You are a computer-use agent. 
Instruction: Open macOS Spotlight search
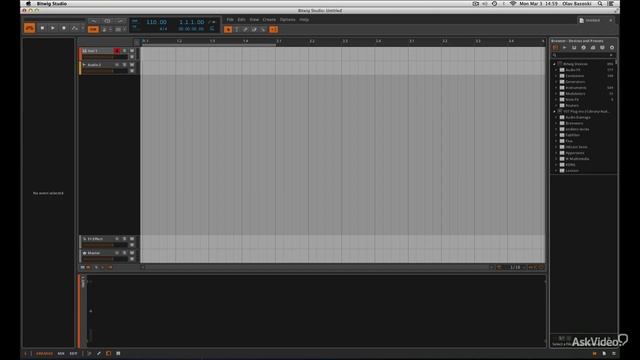[600, 4]
